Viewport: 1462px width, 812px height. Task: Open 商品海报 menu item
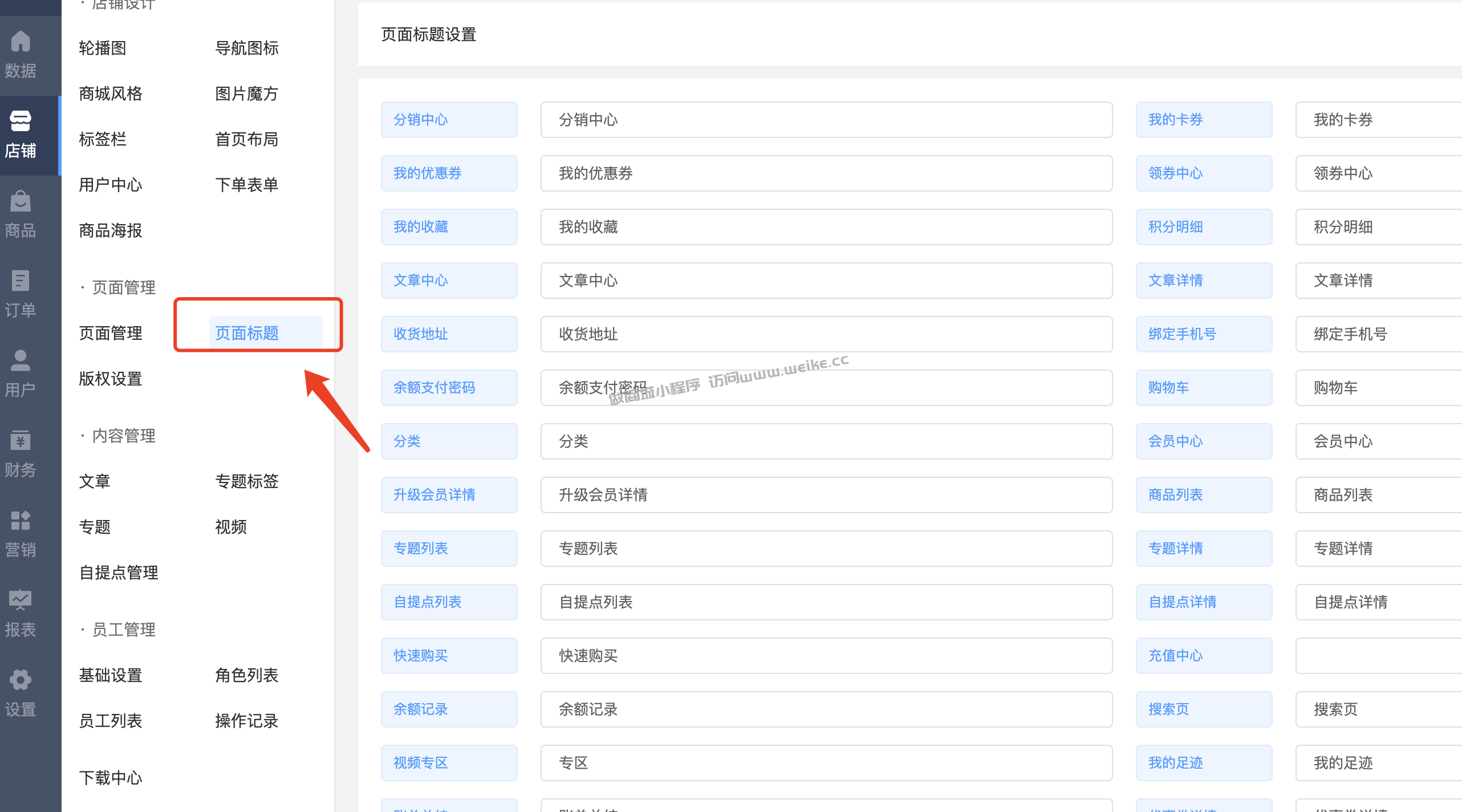111,230
